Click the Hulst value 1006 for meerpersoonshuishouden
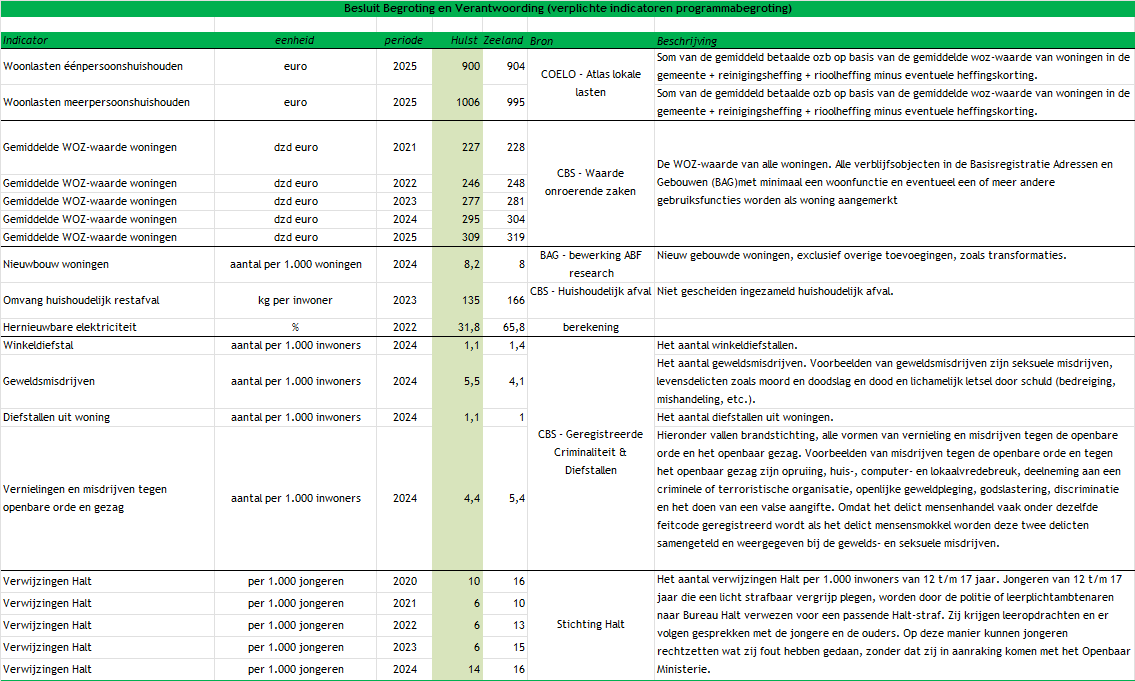Screen dimensions: 1135x681 pos(467,102)
